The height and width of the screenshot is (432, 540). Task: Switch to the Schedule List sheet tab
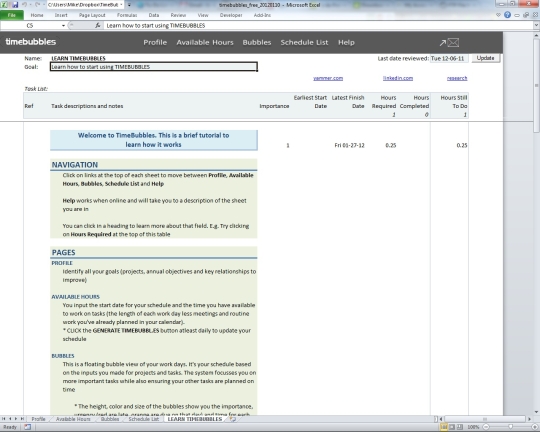[144, 419]
